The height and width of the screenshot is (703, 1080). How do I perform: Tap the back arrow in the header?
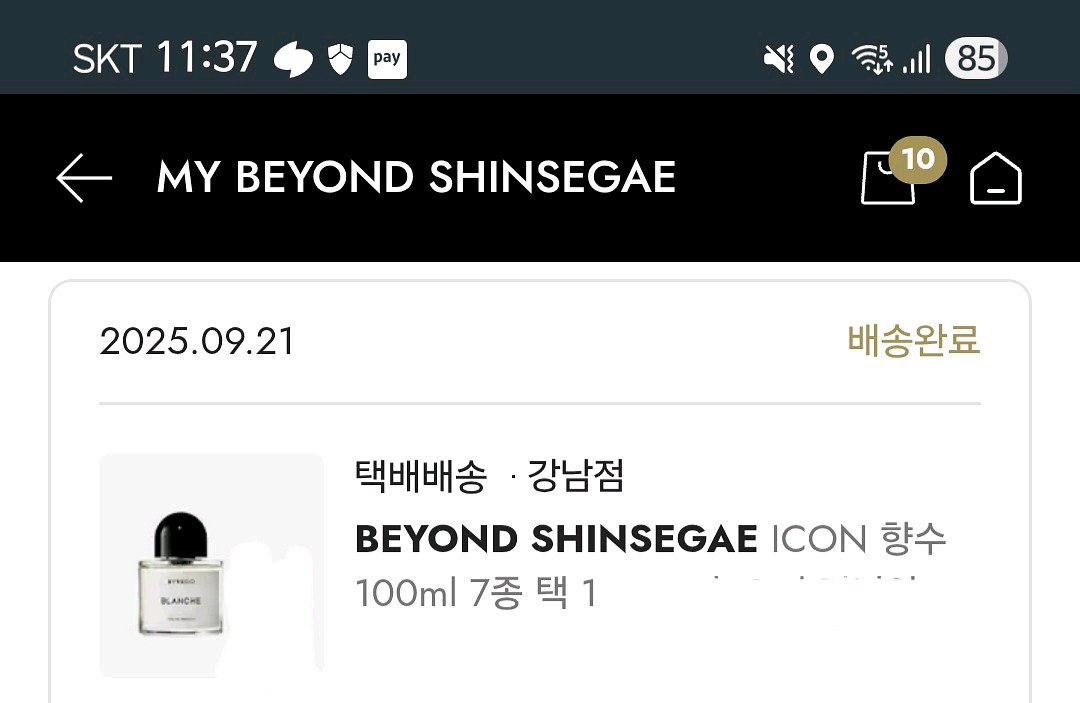point(84,179)
